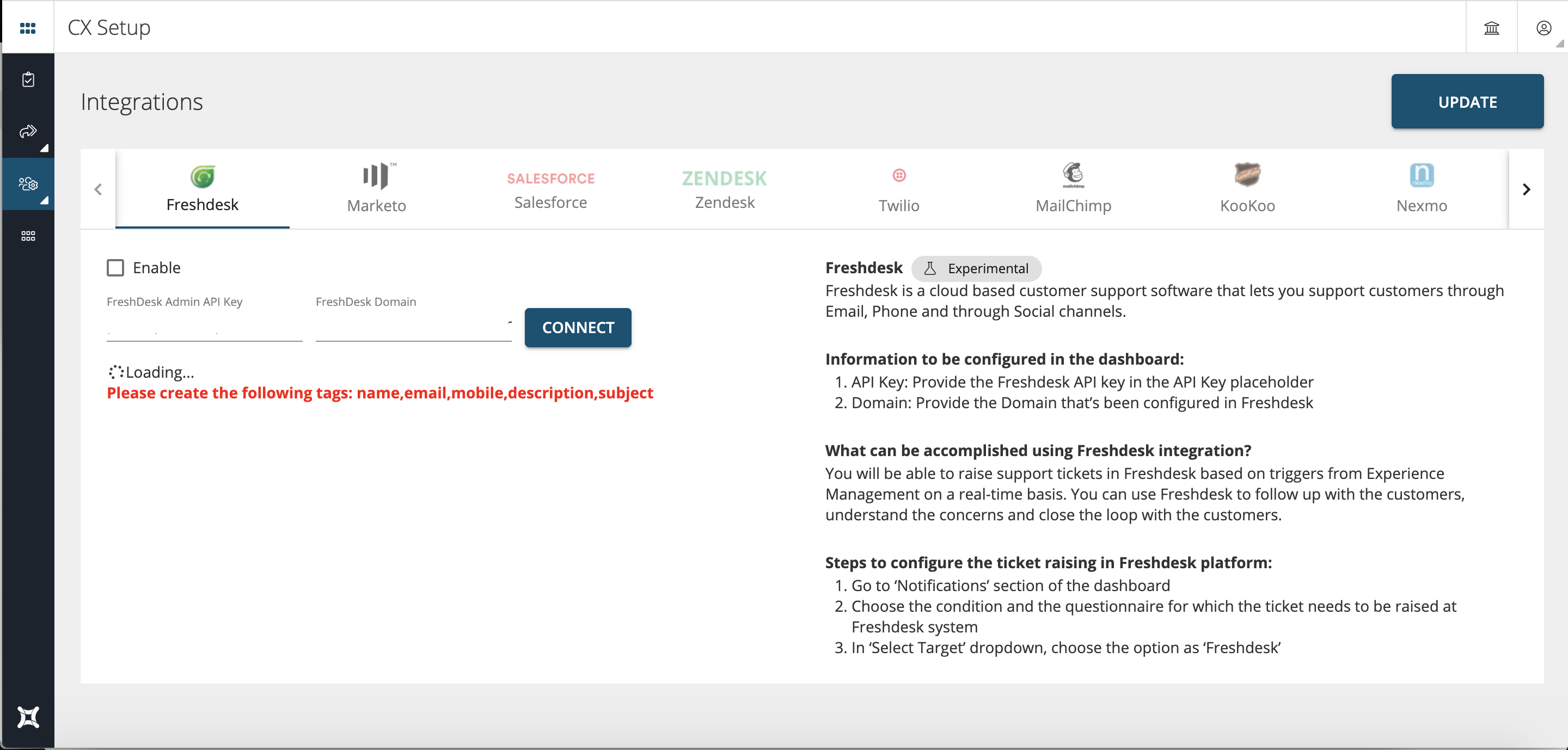Screen dimensions: 1568x750
Task: Click the MailChimp monkey logo icon
Action: click(1073, 175)
